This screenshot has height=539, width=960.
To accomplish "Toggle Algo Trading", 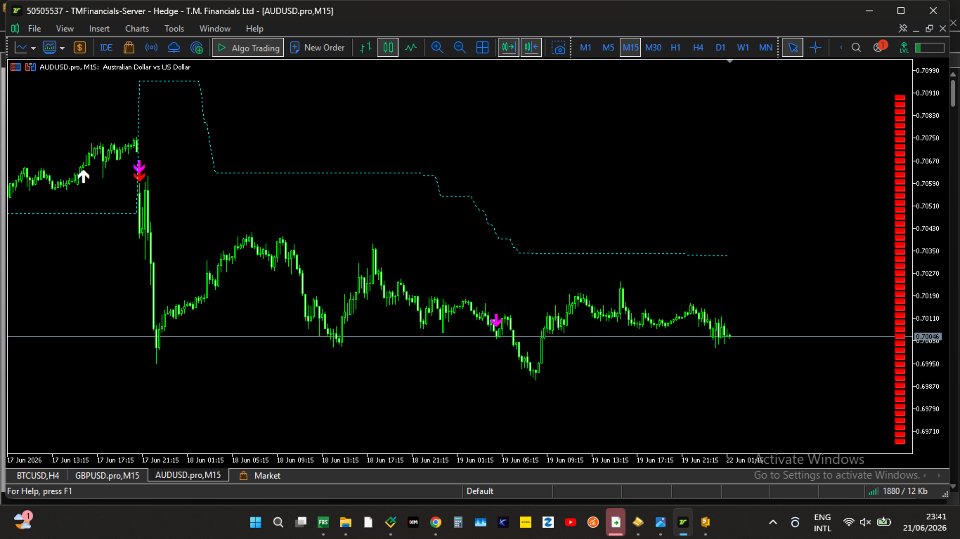I will [248, 48].
